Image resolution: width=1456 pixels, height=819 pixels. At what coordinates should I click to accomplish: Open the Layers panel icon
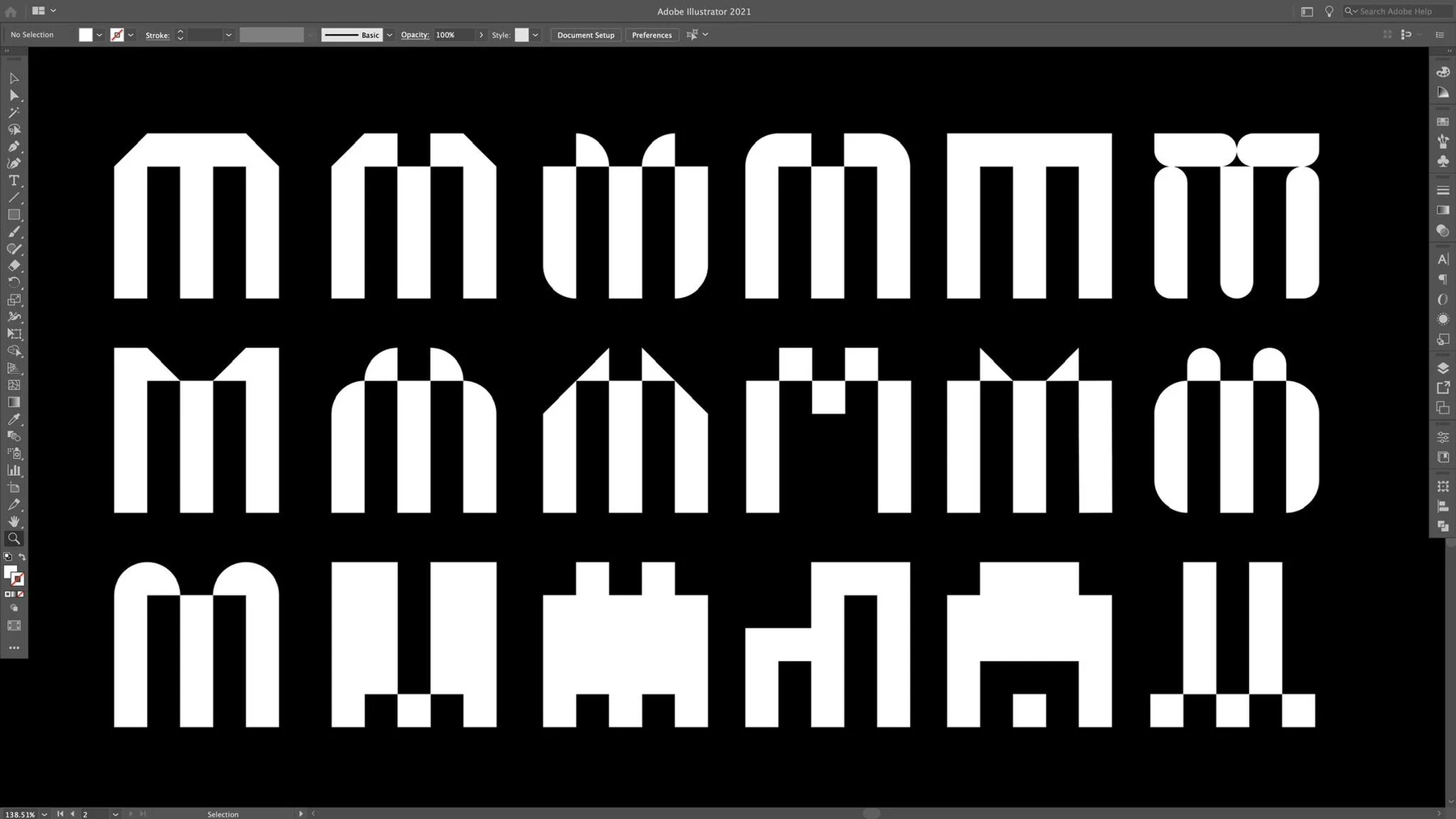pos(1443,368)
